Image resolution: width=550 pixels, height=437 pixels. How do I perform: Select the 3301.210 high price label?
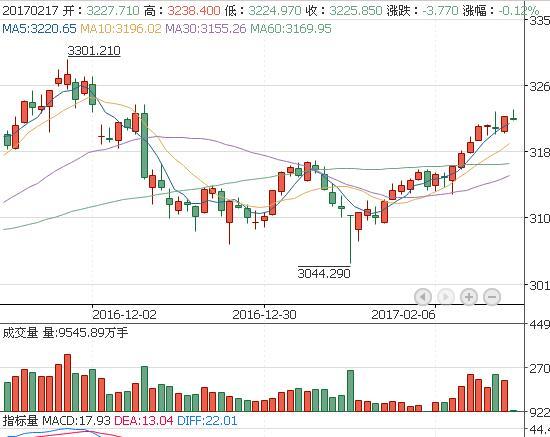pos(94,51)
